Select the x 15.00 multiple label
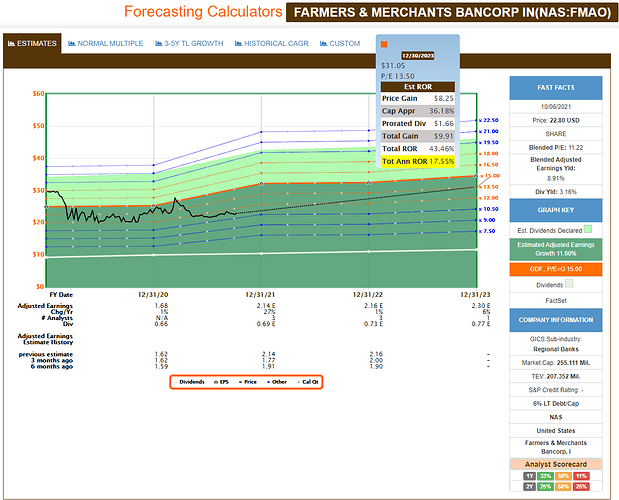619x500 pixels. pyautogui.click(x=490, y=176)
